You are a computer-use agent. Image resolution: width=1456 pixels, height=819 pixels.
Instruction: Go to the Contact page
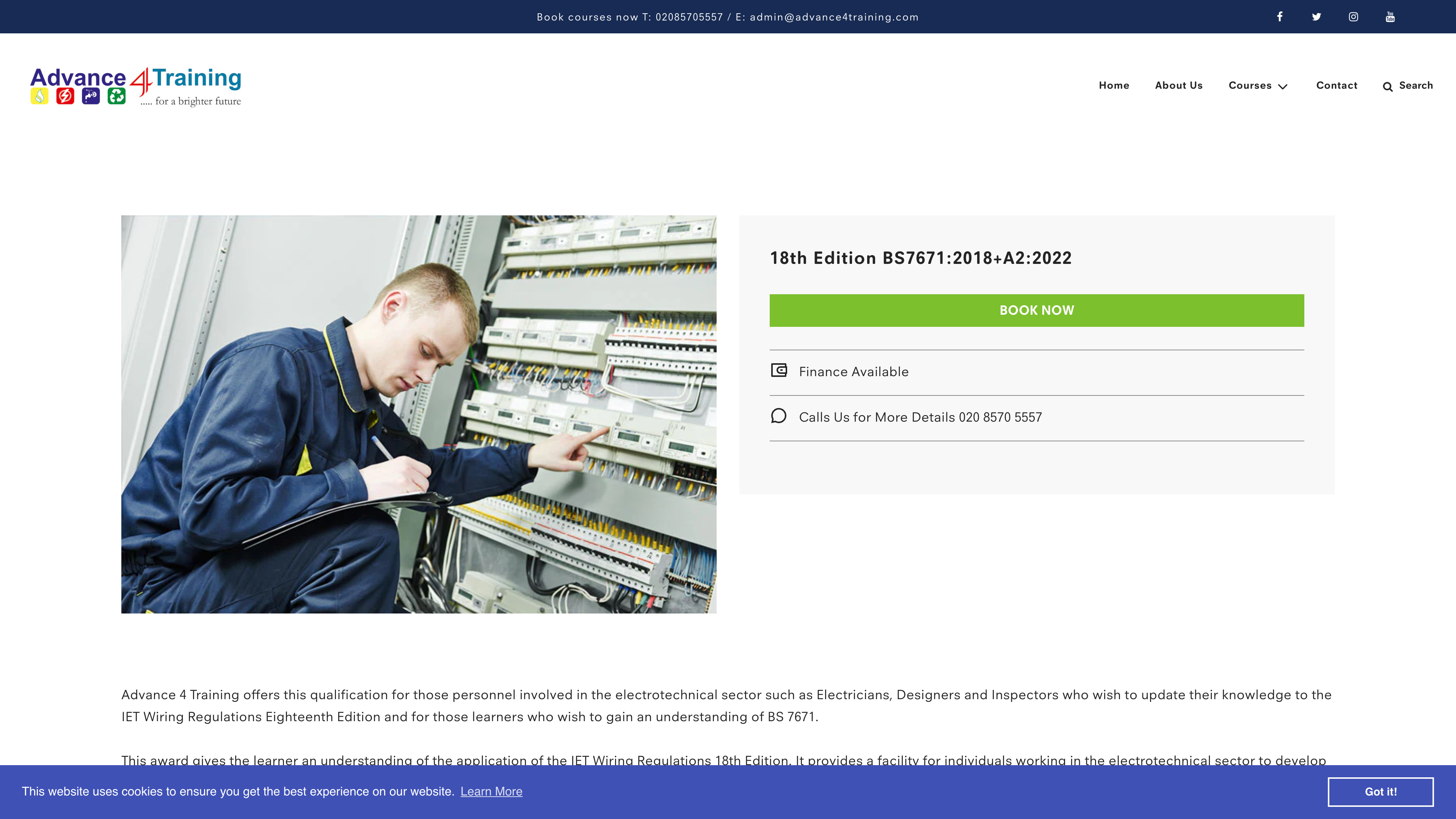pos(1337,85)
